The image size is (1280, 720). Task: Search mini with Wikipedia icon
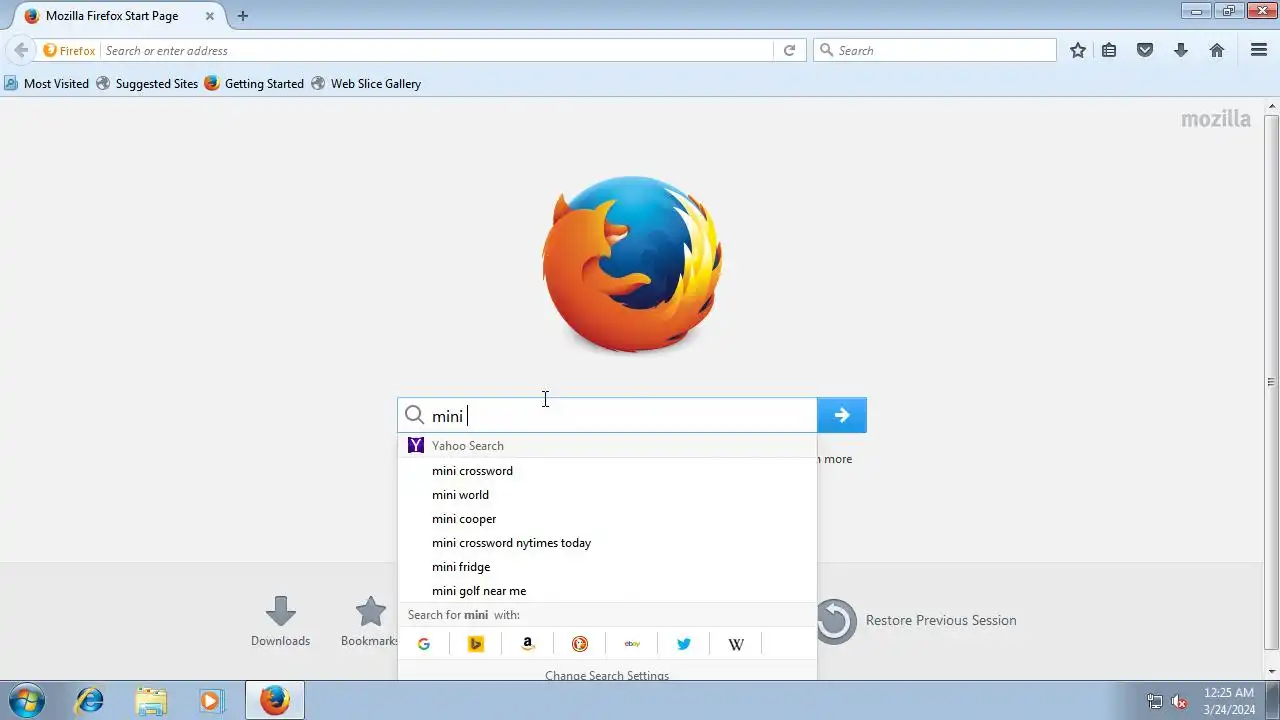[736, 644]
